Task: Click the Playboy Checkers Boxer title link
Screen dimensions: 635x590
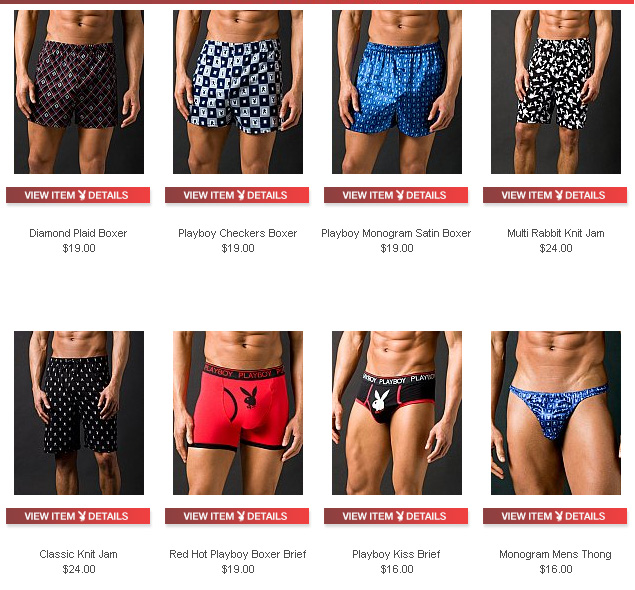Action: coord(238,233)
